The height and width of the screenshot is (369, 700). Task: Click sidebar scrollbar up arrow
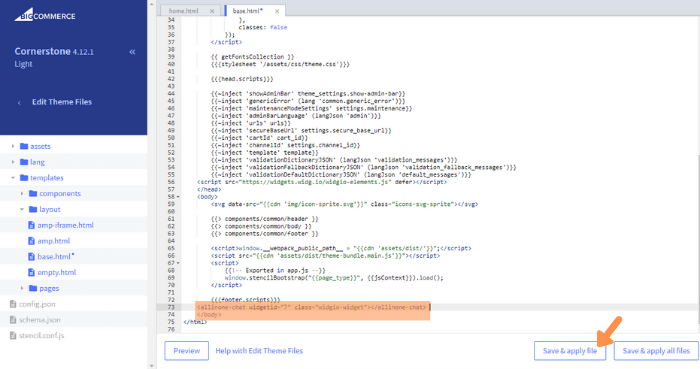(x=152, y=4)
